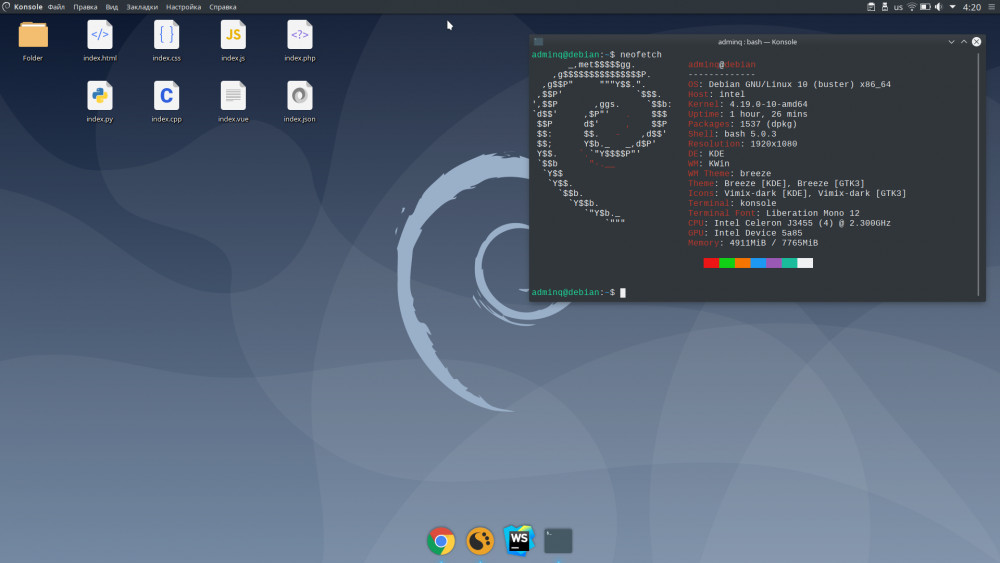Launch WebStorm from the dock
The width and height of the screenshot is (1000, 563).
[x=518, y=541]
